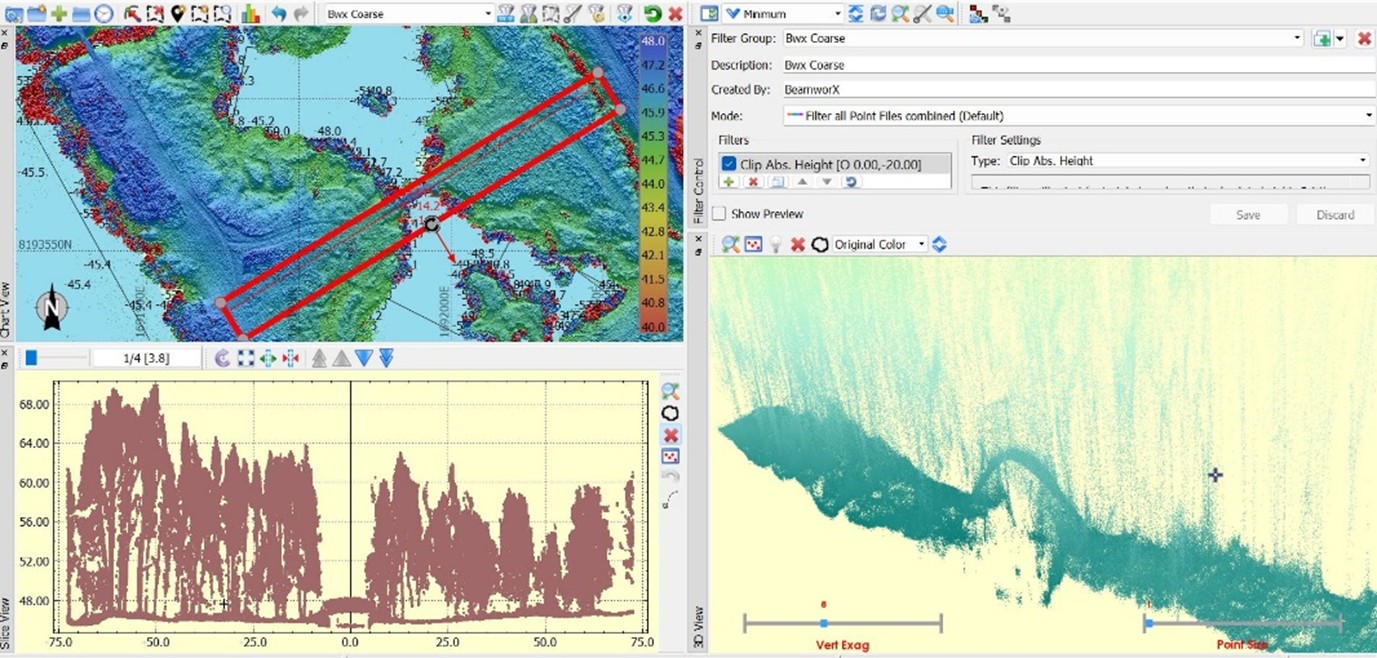Screen dimensions: 1377x658
Task: Add a new filter with green plus
Action: pyautogui.click(x=728, y=182)
